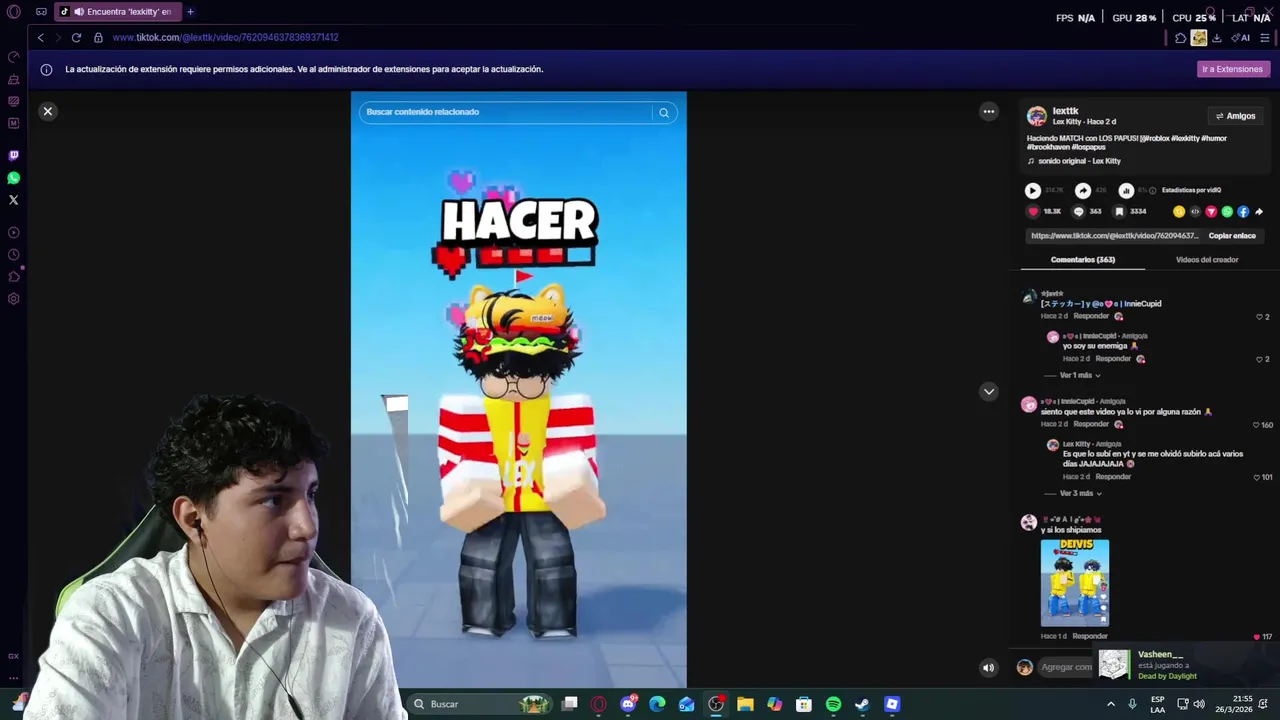This screenshot has height=720, width=1280.
Task: Reply to the 'yo soy su enemiga' comment
Action: (x=1113, y=359)
